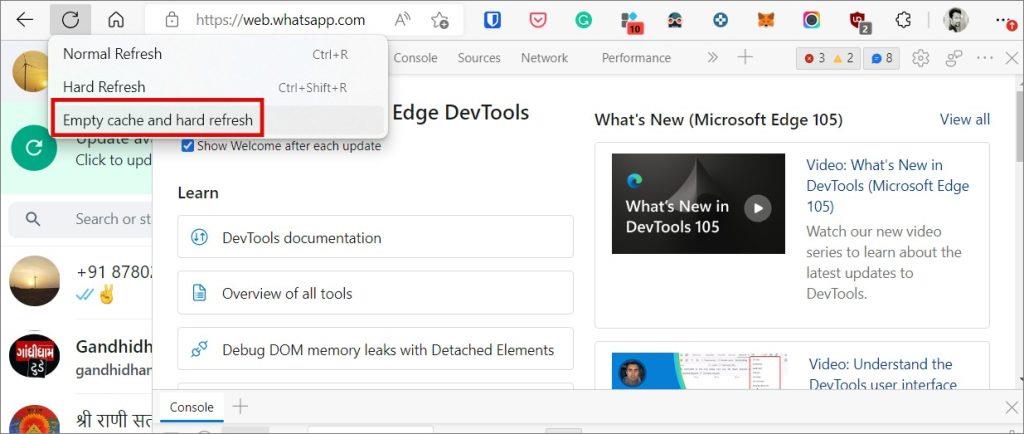Screen dimensions: 1024x434
Task: Click the address bar URL field
Action: [x=281, y=20]
